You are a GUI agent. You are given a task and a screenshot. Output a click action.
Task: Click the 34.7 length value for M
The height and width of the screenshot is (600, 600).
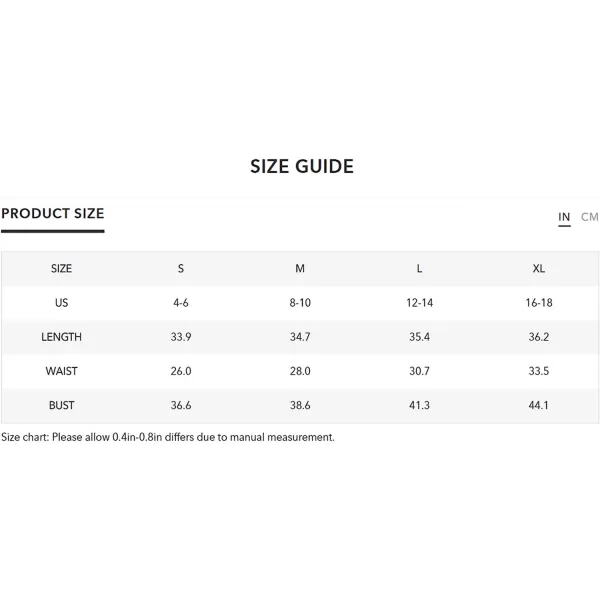click(300, 337)
